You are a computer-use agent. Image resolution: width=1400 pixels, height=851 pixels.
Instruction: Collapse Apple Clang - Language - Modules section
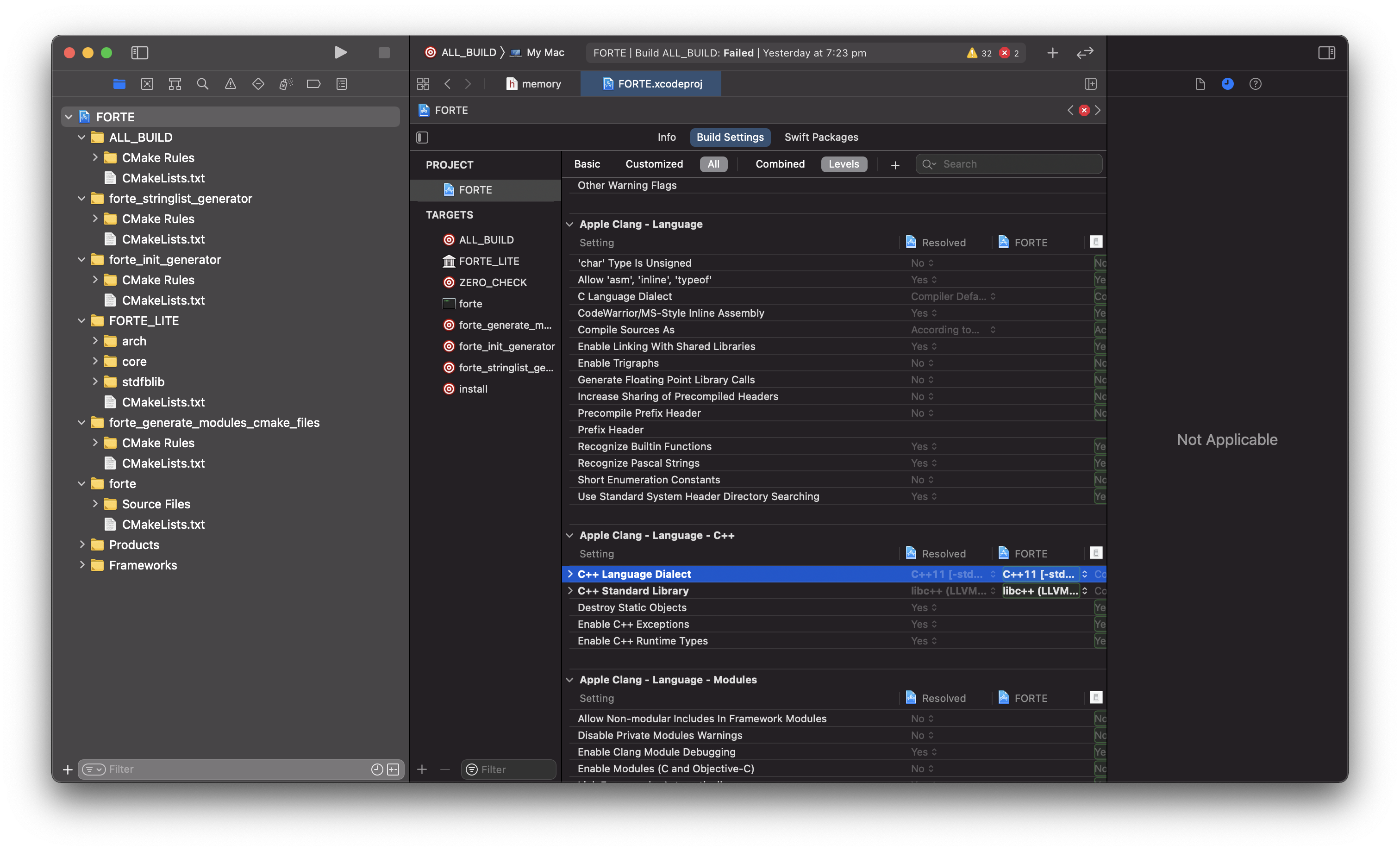tap(569, 679)
